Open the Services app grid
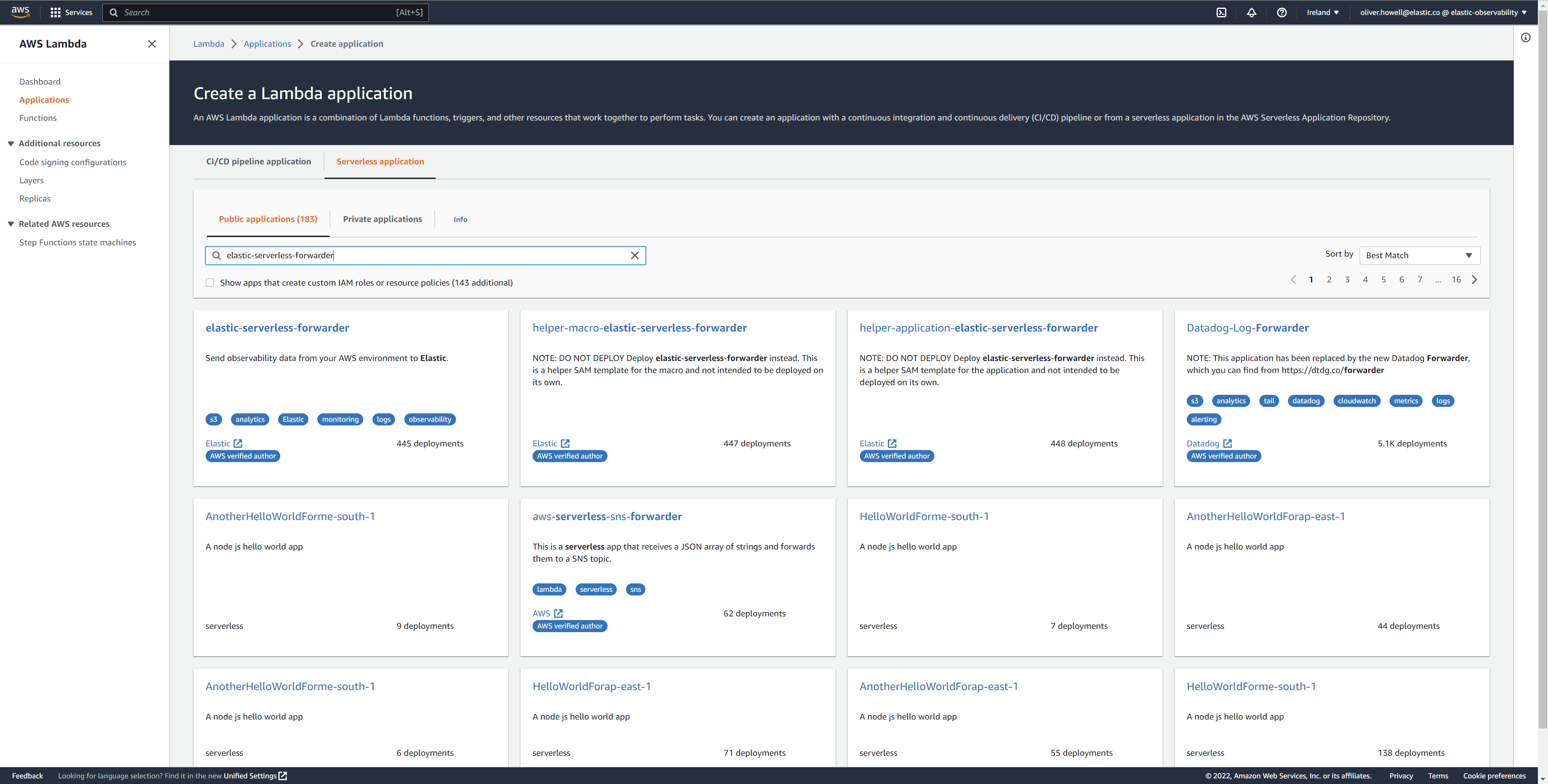 [x=55, y=12]
